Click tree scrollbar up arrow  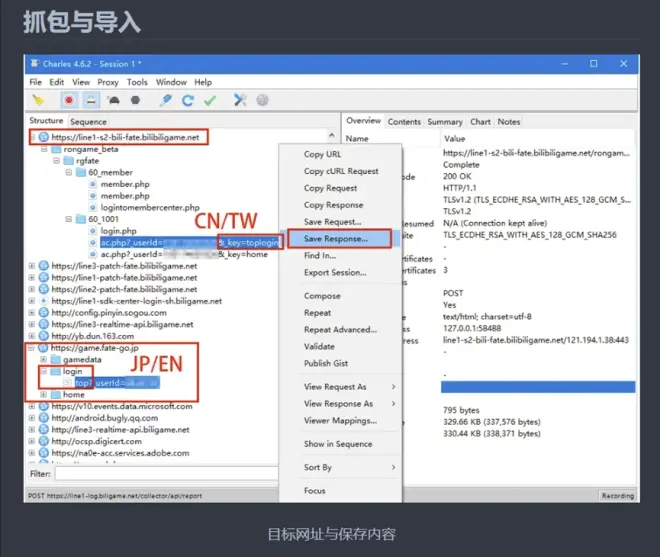tap(332, 135)
